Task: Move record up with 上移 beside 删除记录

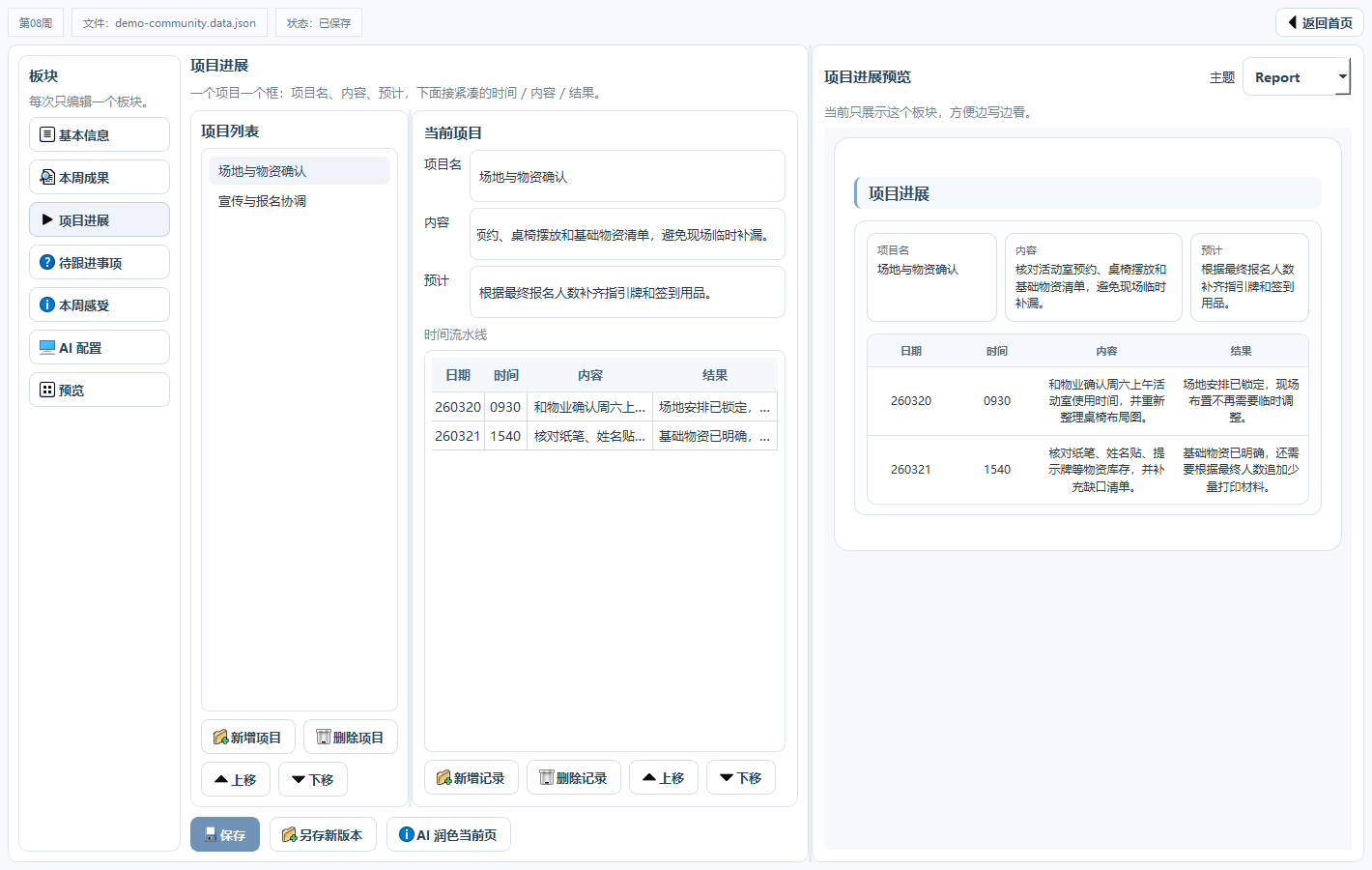Action: 664,777
